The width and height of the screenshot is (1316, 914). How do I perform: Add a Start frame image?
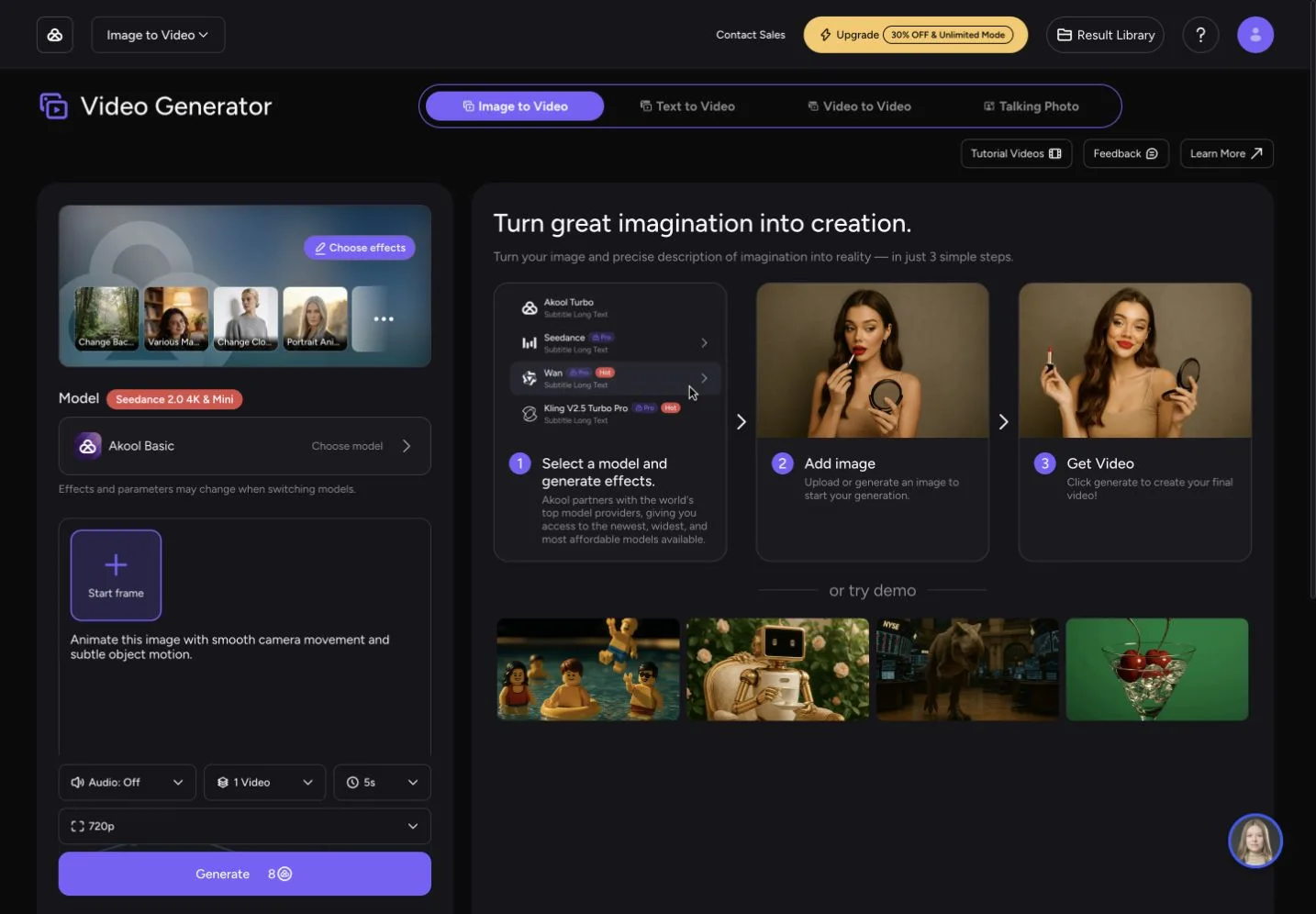click(x=116, y=575)
